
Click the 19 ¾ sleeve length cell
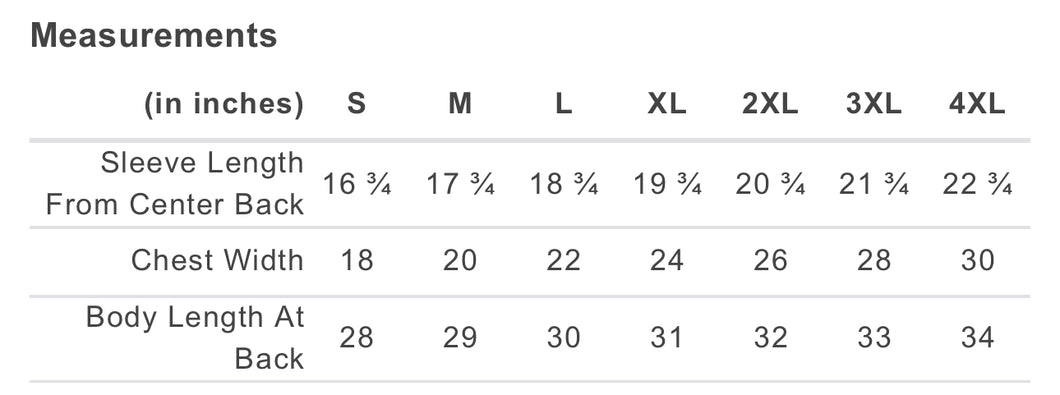pyautogui.click(x=667, y=184)
